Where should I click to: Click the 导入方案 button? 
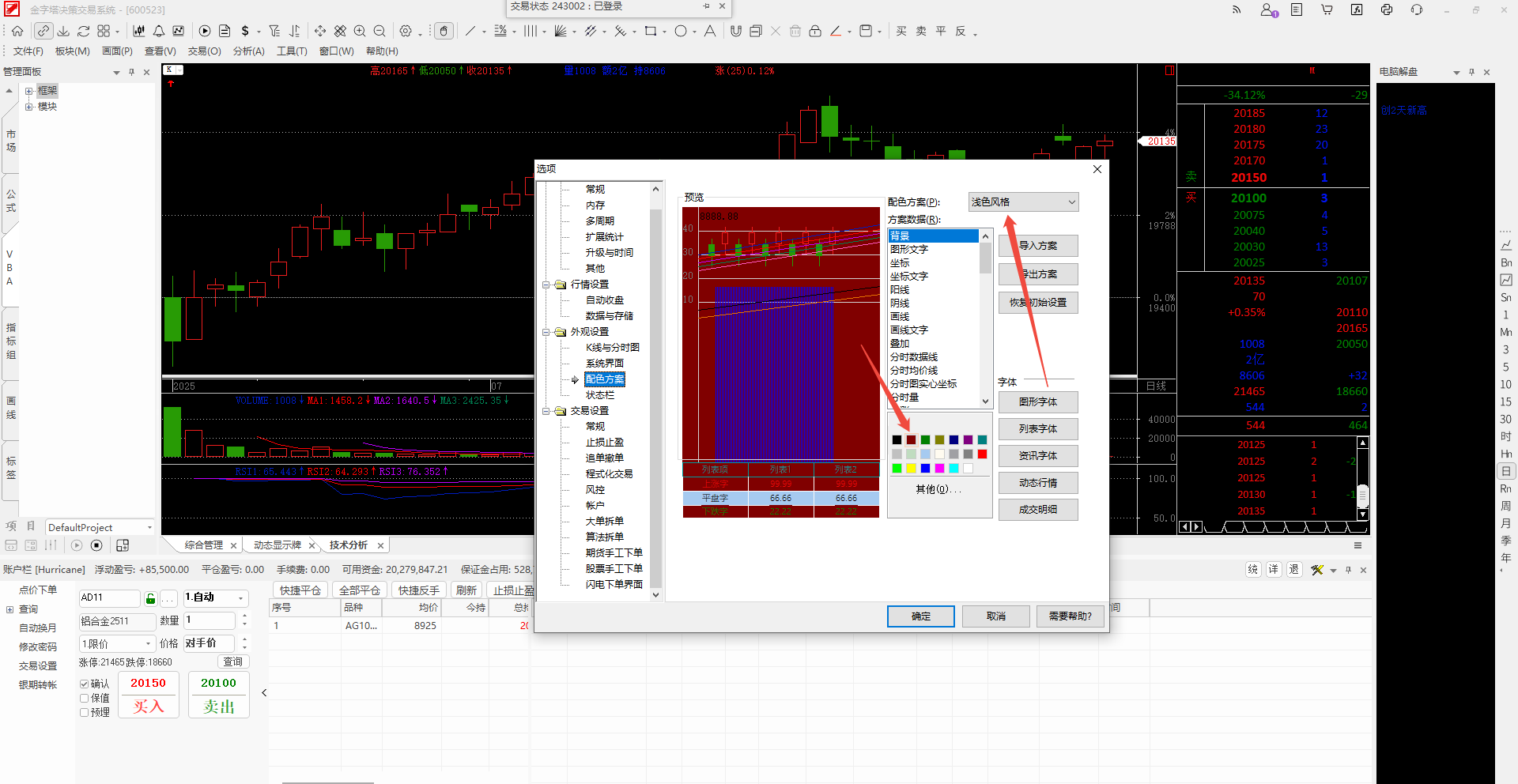click(1038, 246)
